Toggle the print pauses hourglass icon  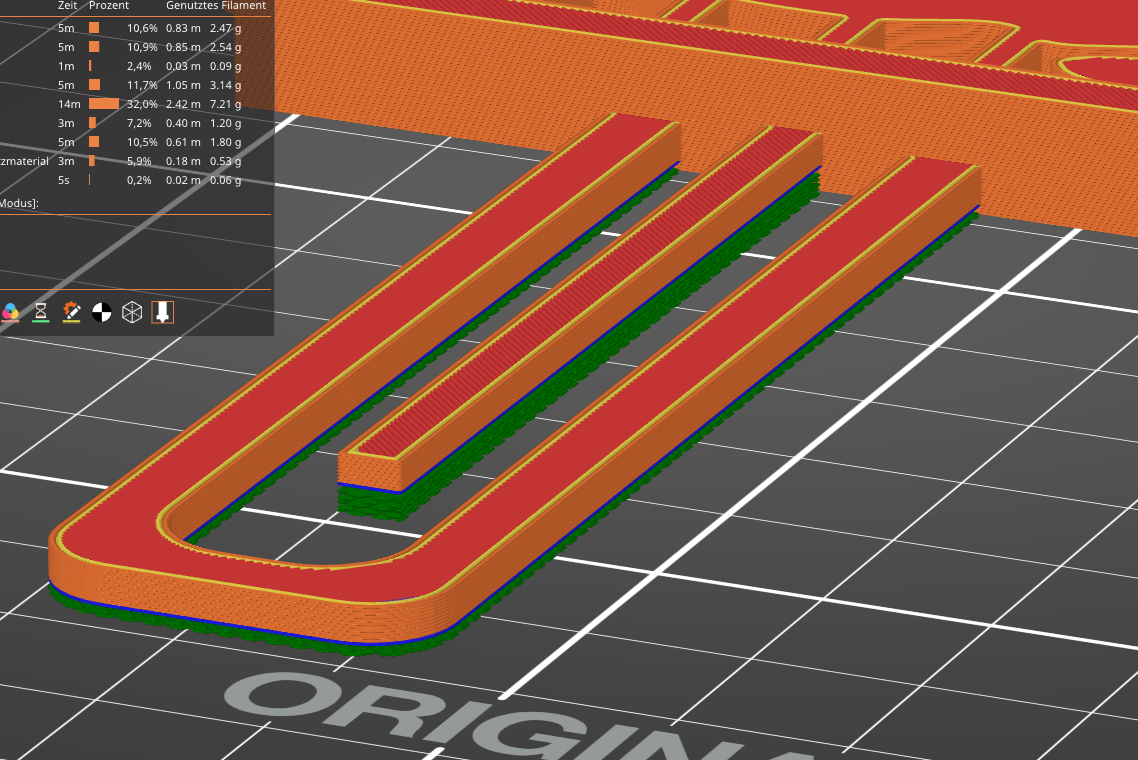point(41,312)
